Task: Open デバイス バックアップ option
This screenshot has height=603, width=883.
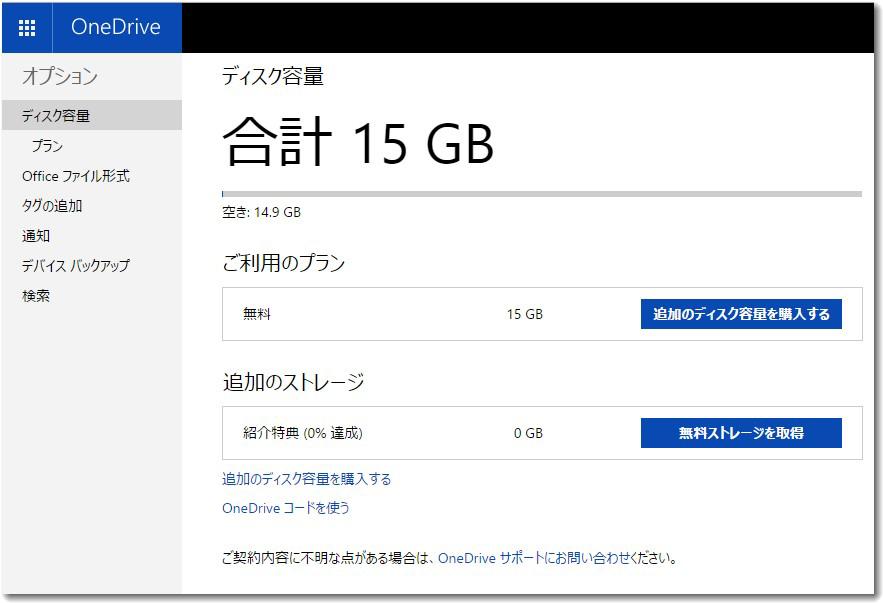Action: pos(75,265)
